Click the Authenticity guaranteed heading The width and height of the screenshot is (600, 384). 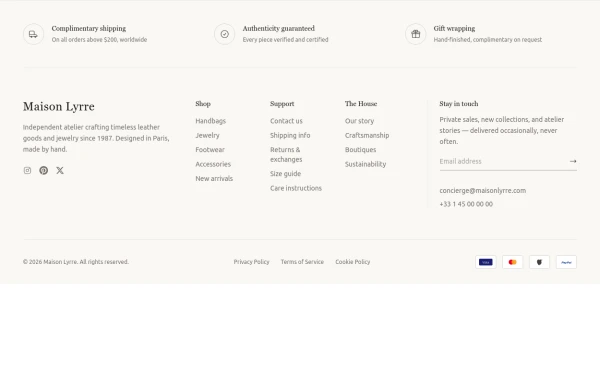279,28
